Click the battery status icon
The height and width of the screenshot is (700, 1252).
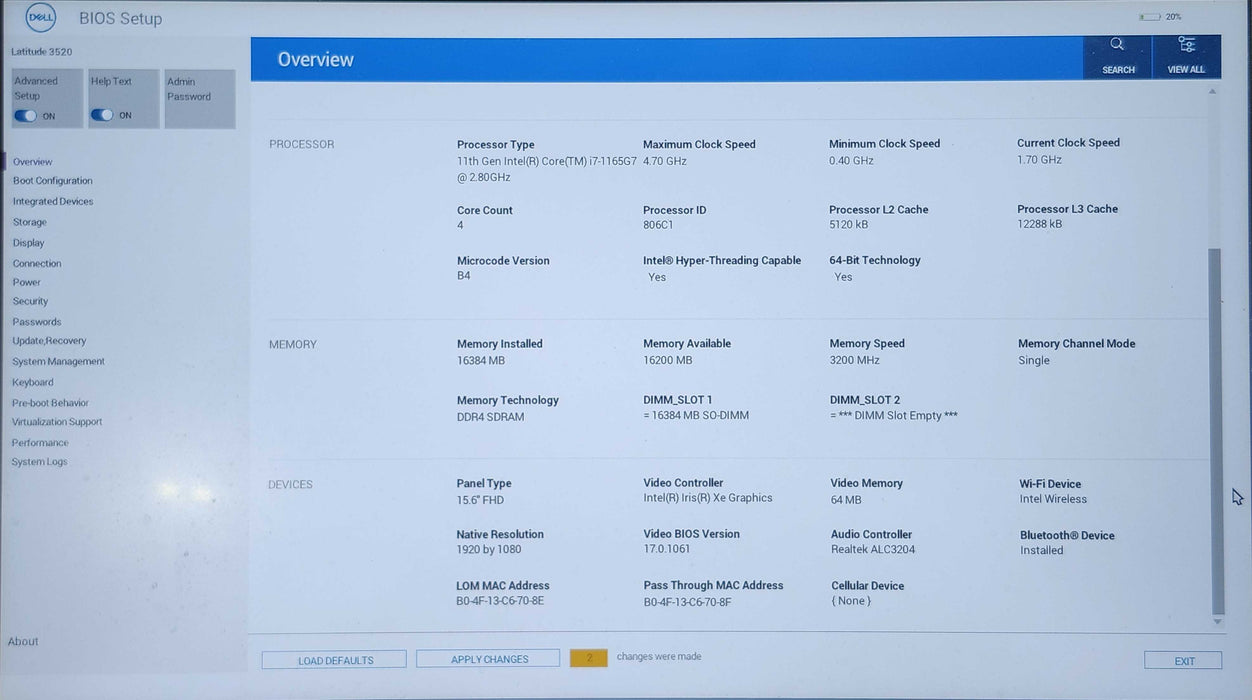(x=1150, y=17)
